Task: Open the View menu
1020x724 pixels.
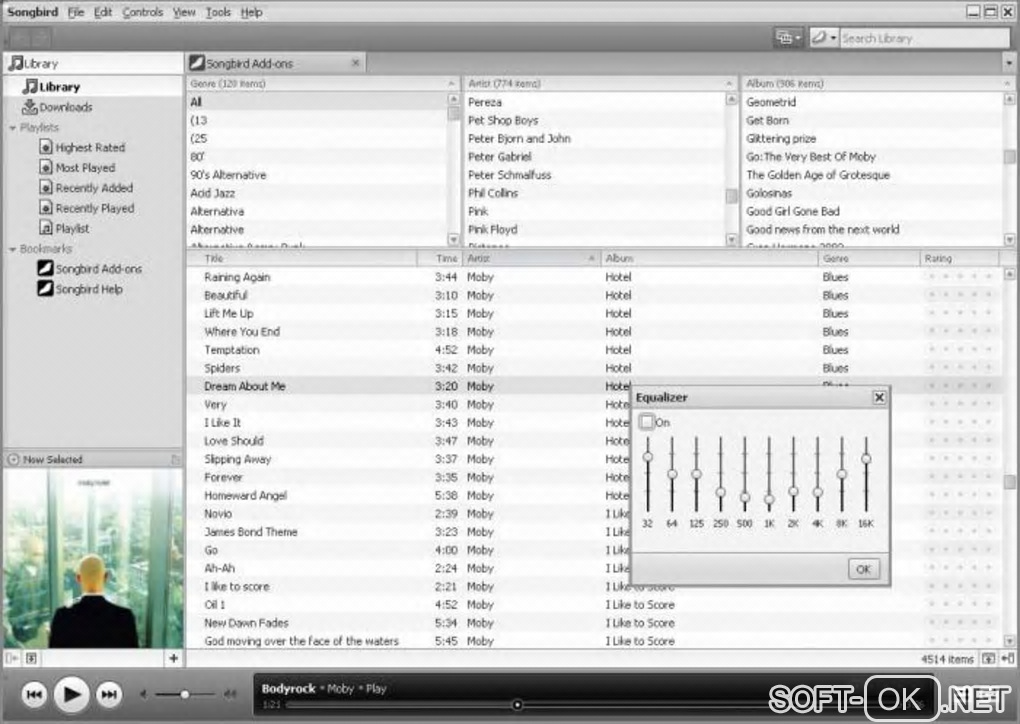Action: click(x=184, y=12)
